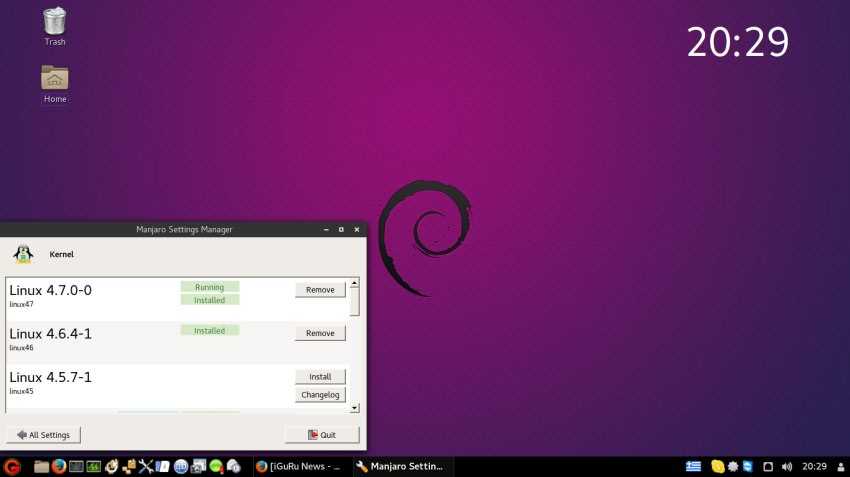Click the large desktop clock widget
The height and width of the screenshot is (477, 850).
737,42
